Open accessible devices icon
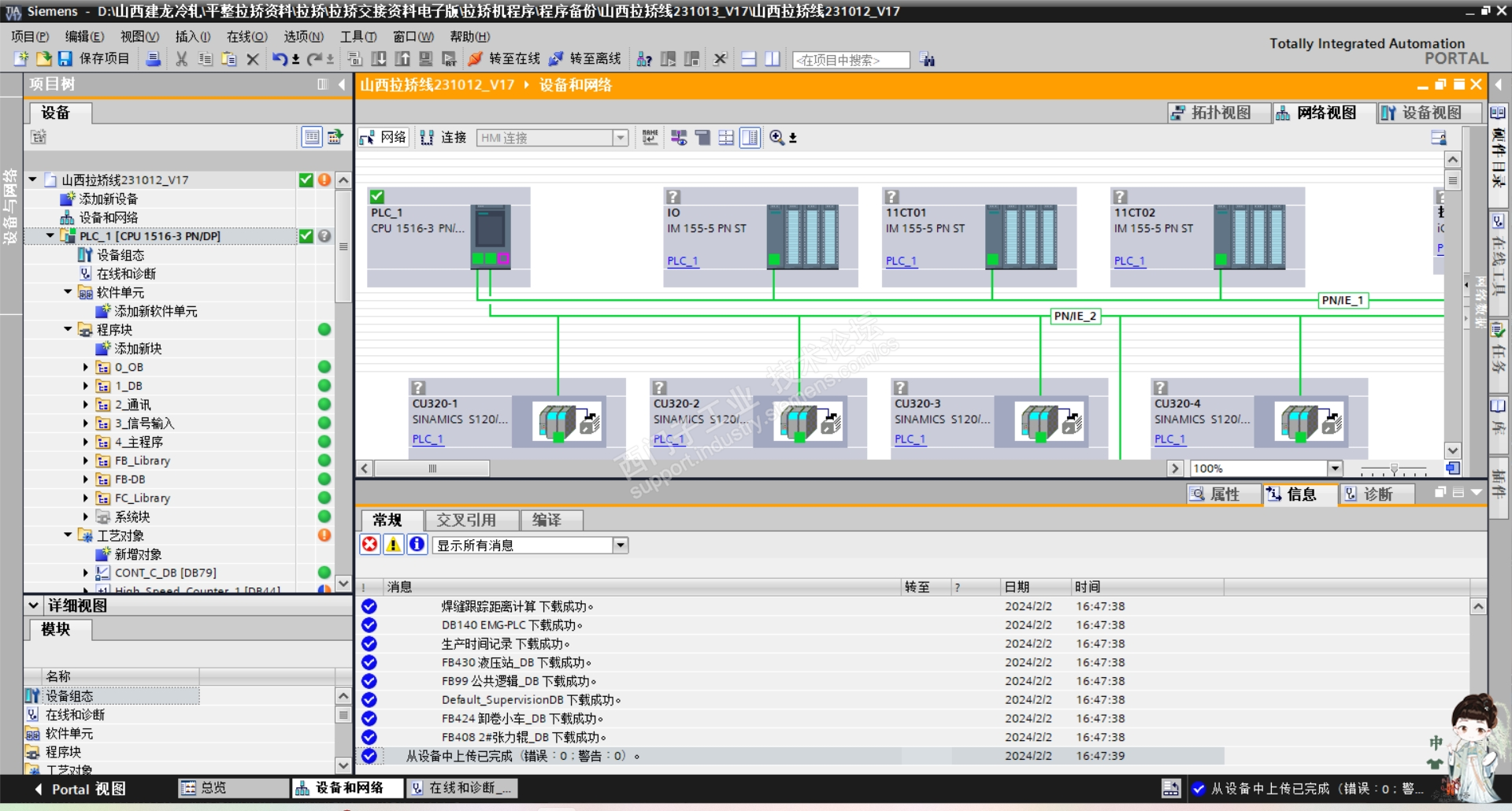1512x811 pixels. (644, 59)
